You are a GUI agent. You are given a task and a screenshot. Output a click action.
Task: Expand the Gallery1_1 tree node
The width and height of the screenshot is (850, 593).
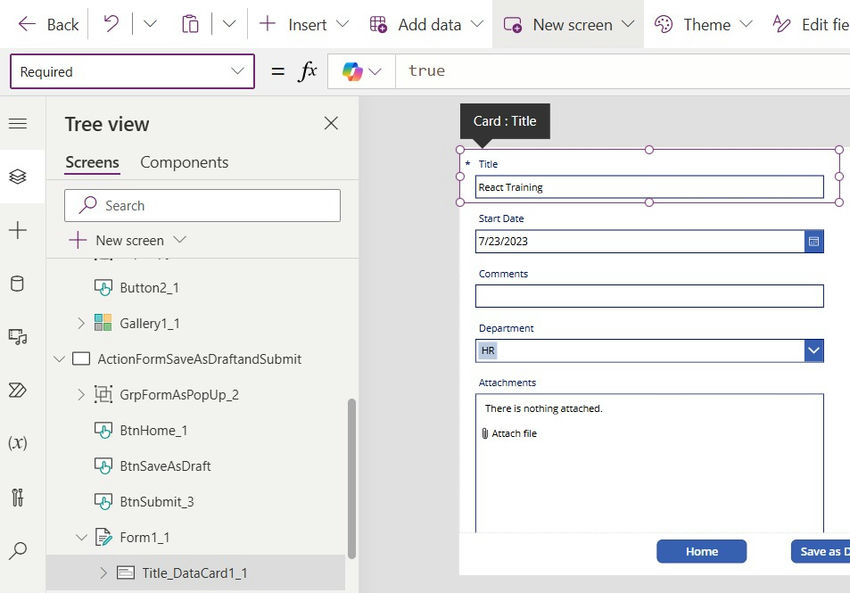pyautogui.click(x=81, y=323)
